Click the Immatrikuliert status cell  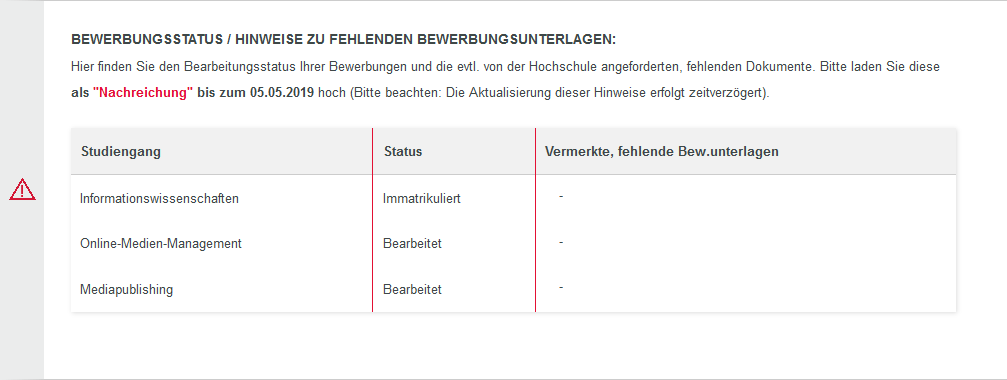point(421,199)
